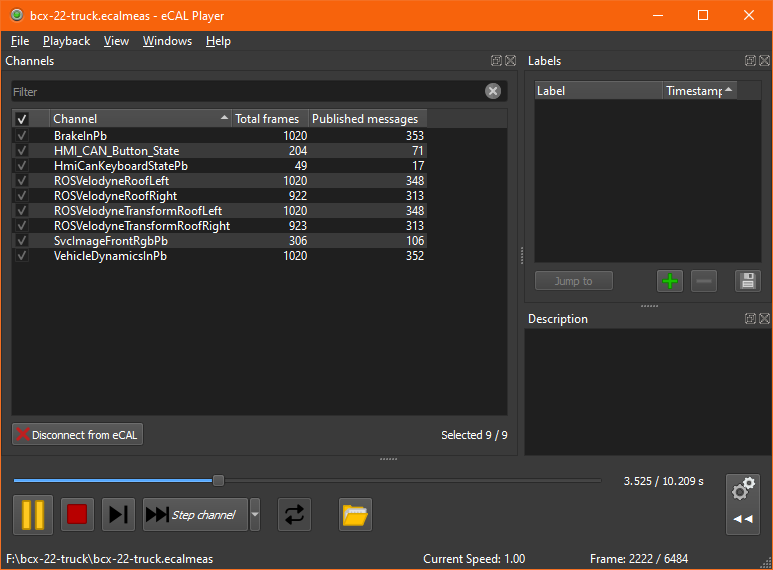This screenshot has height=570, width=773.
Task: Open the Help menu
Action: coord(218,41)
